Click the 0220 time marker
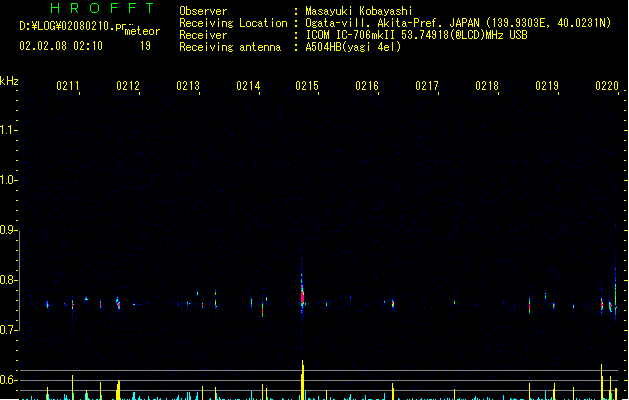 pyautogui.click(x=607, y=86)
